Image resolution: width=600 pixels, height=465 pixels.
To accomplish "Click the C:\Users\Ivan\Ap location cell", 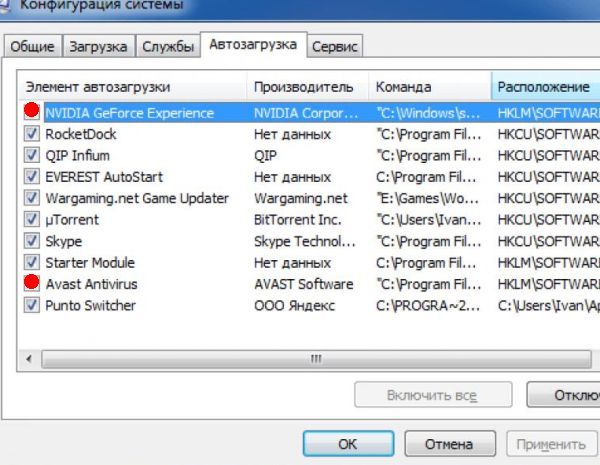I will coord(549,305).
